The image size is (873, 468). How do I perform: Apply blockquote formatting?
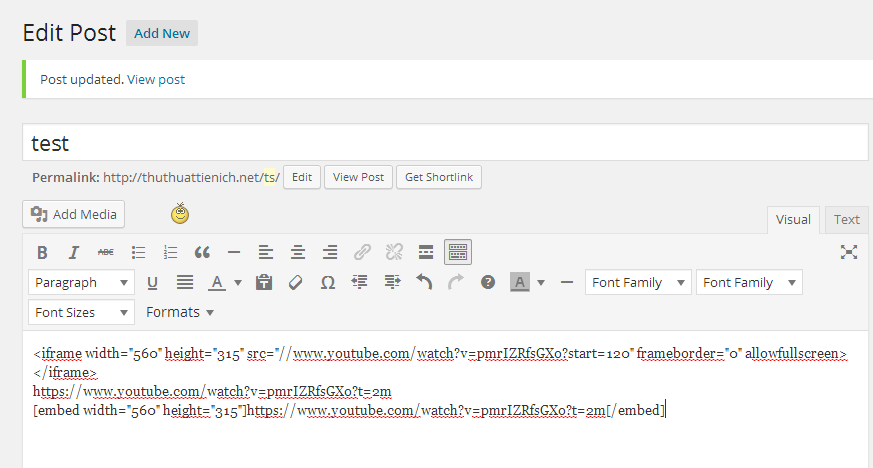coord(202,253)
